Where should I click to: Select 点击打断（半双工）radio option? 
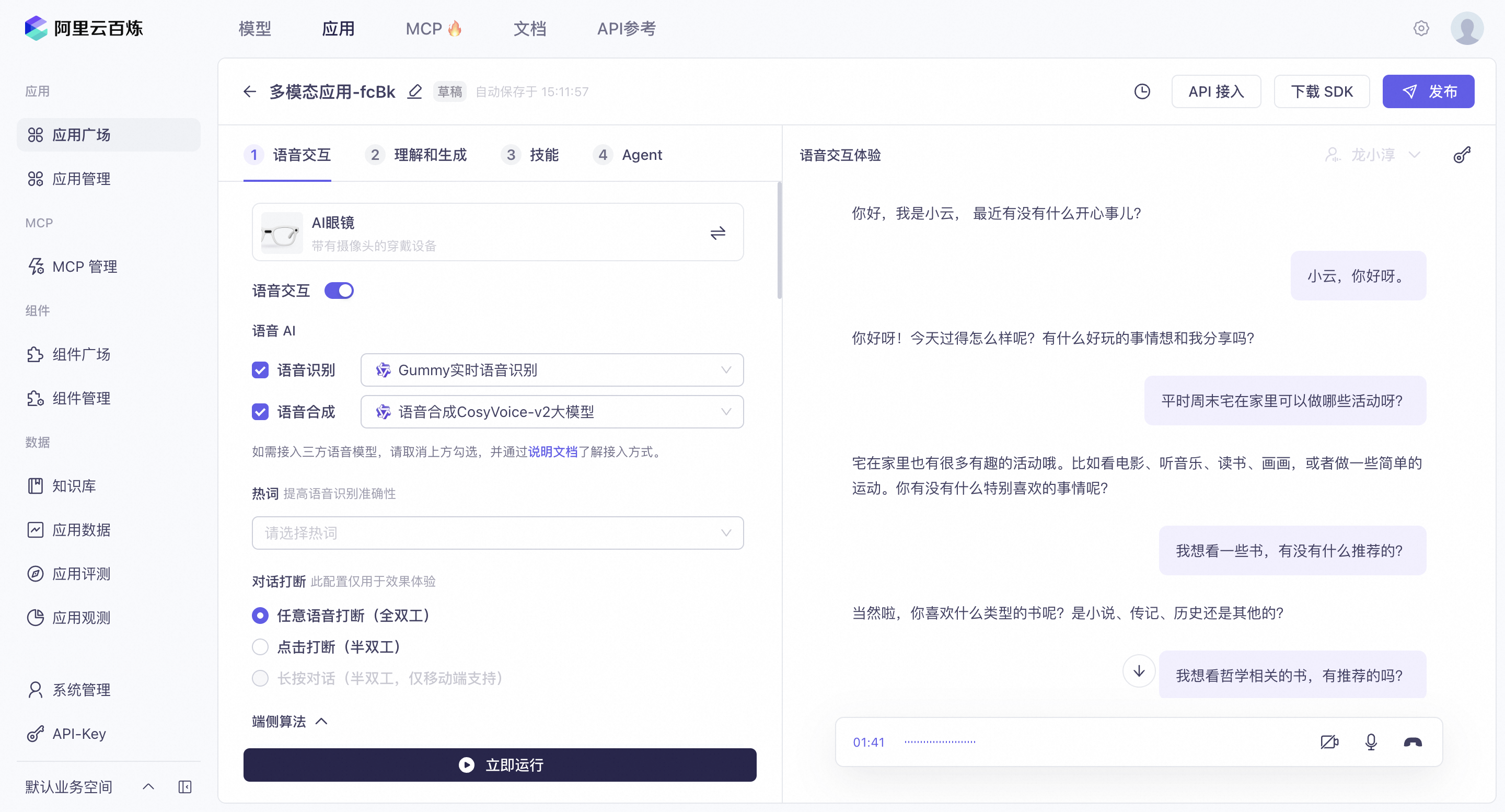pyautogui.click(x=260, y=647)
